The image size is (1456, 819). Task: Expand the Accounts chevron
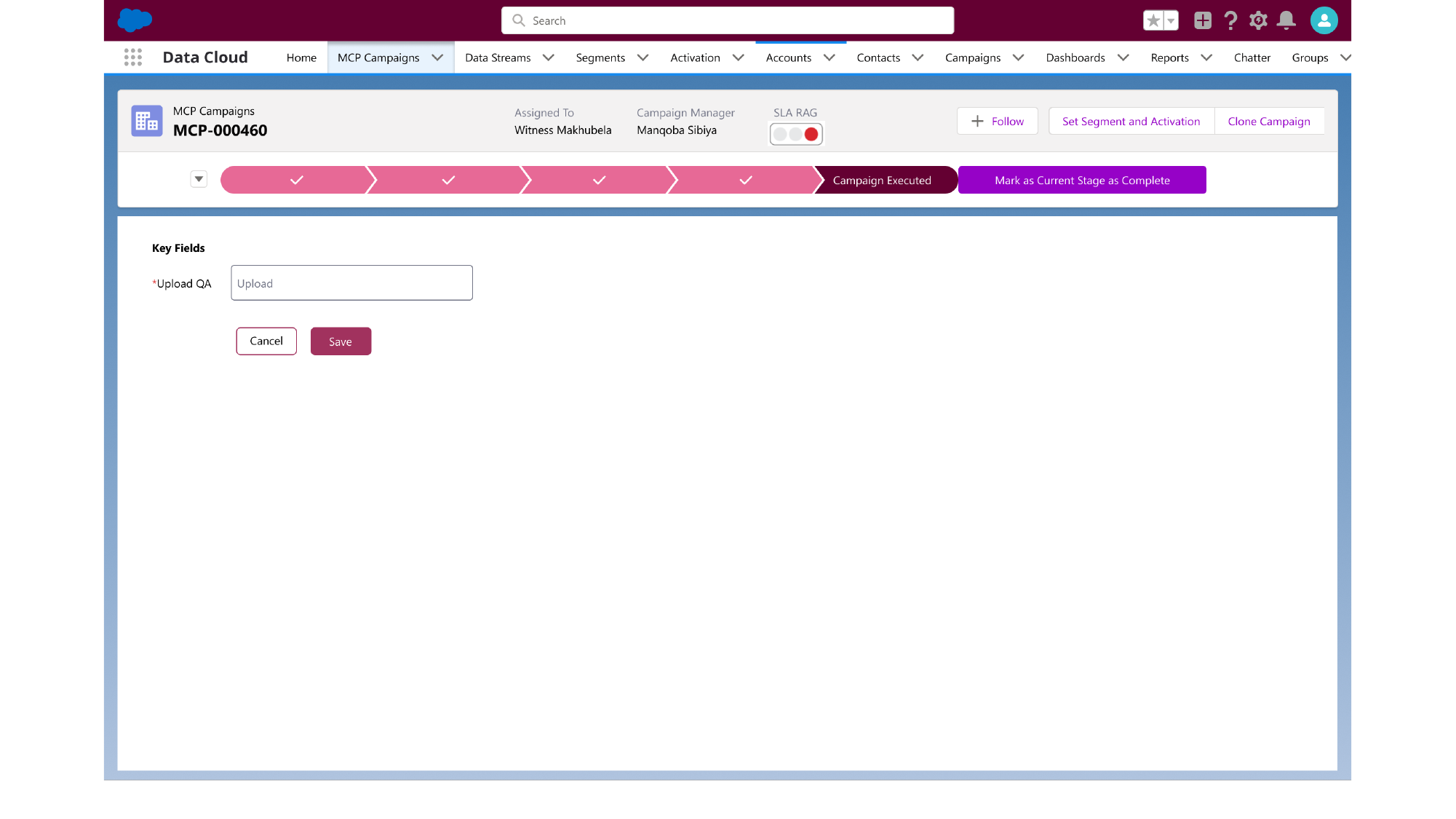tap(830, 58)
